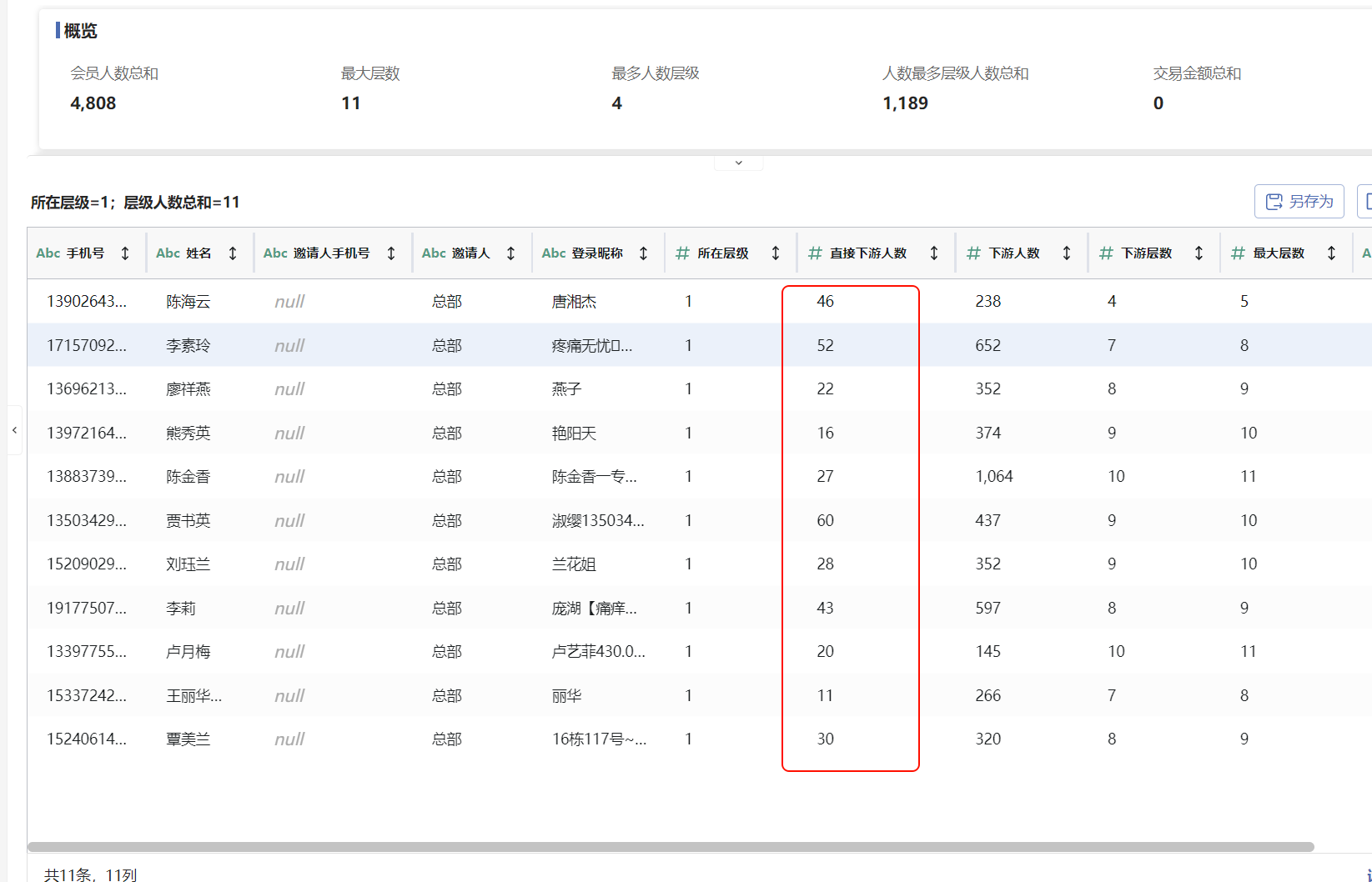This screenshot has width=1372, height=882.
Task: Click the 会员人数总和 value 4,808
Action: click(93, 103)
